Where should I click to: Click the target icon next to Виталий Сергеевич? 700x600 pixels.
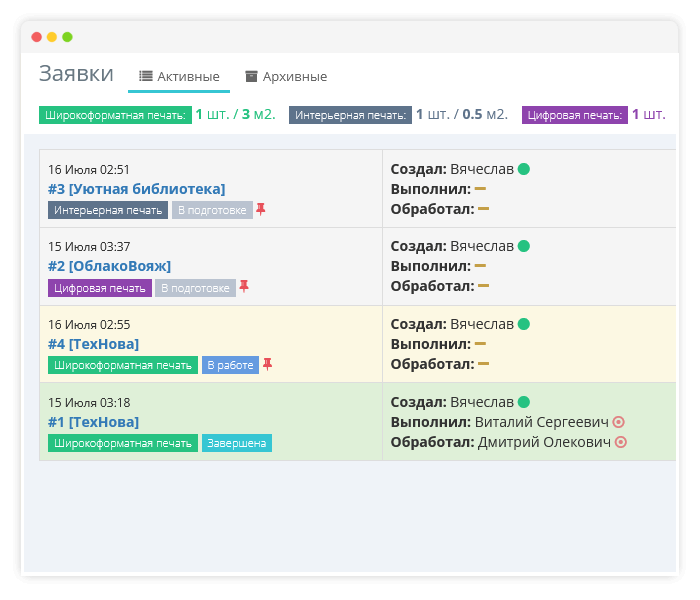[x=618, y=422]
